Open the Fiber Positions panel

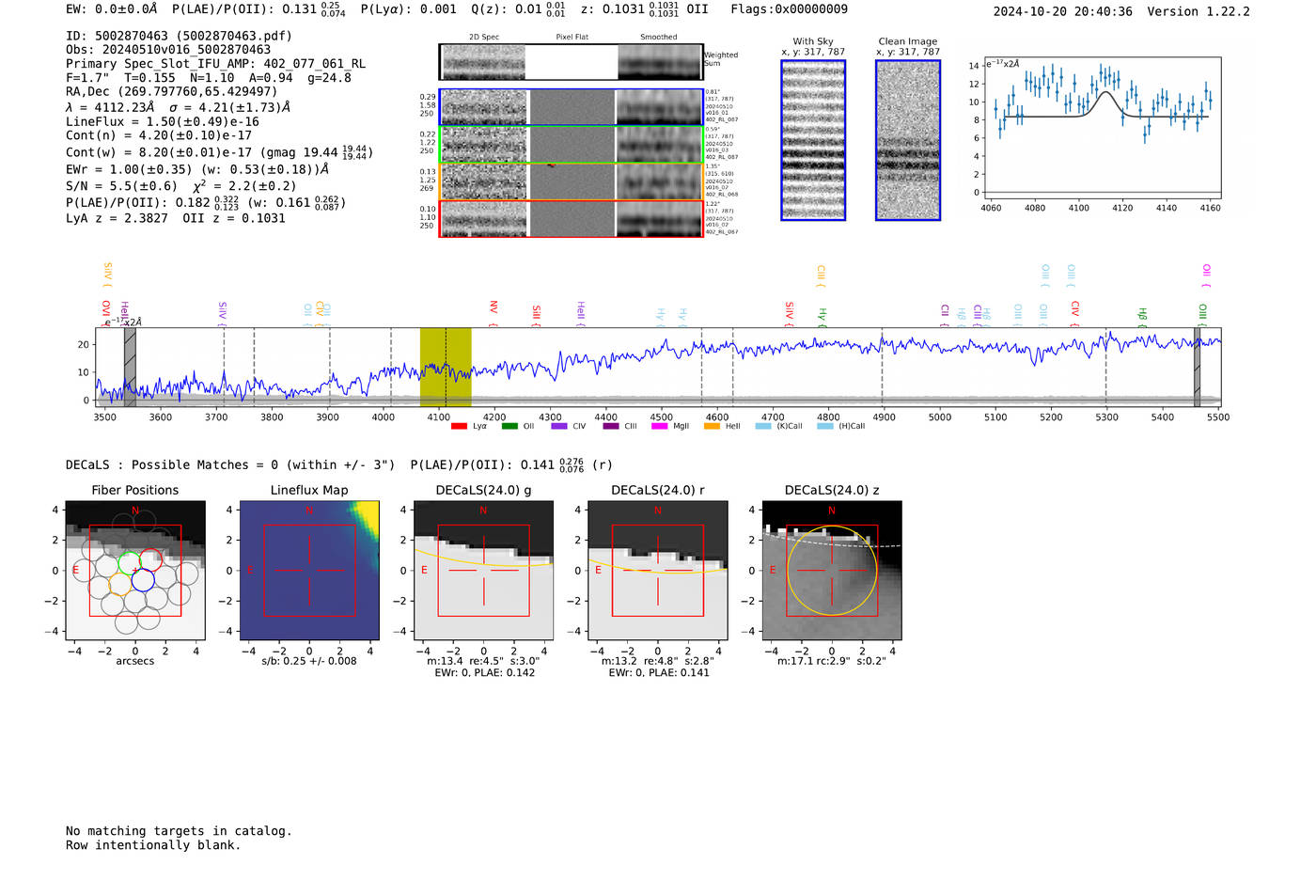135,571
